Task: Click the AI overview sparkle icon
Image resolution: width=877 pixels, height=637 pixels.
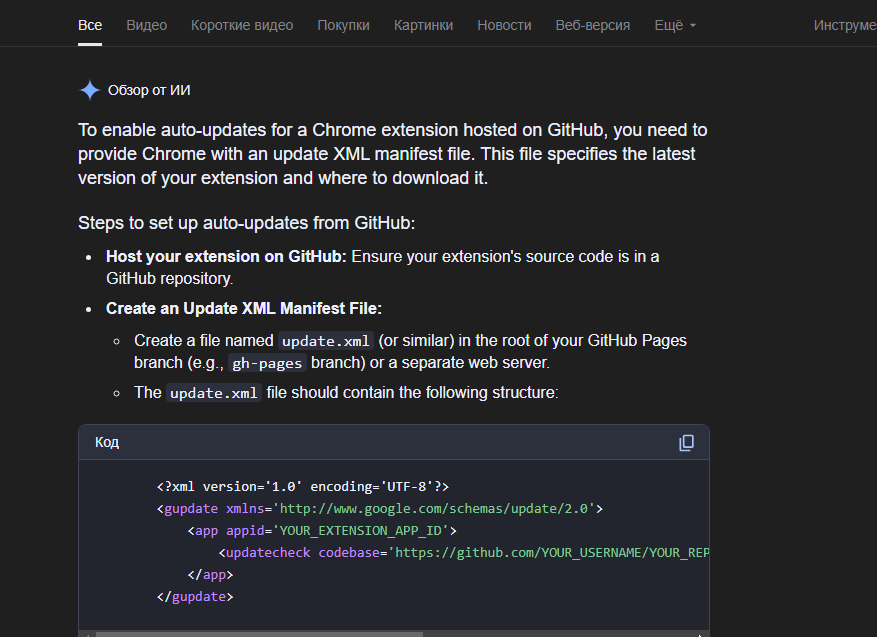Action: (90, 90)
